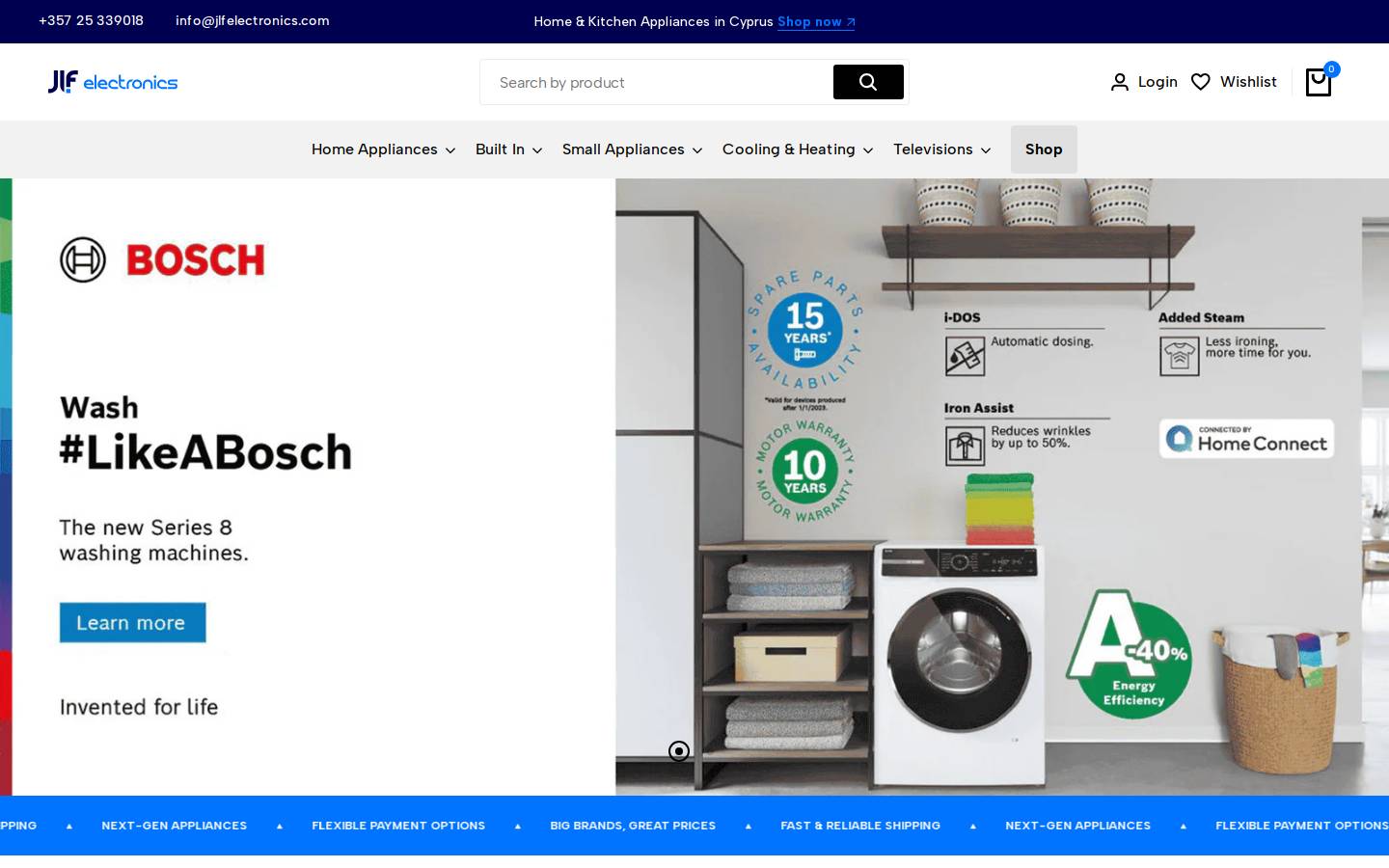Select the active slide indicator dot

[x=679, y=751]
